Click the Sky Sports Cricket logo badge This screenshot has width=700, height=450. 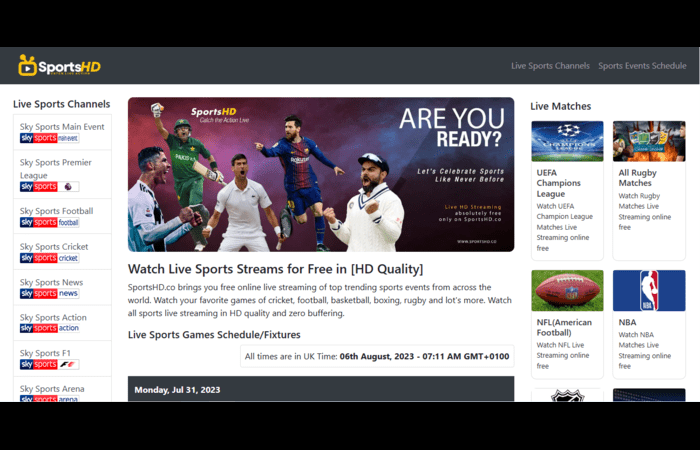50,258
